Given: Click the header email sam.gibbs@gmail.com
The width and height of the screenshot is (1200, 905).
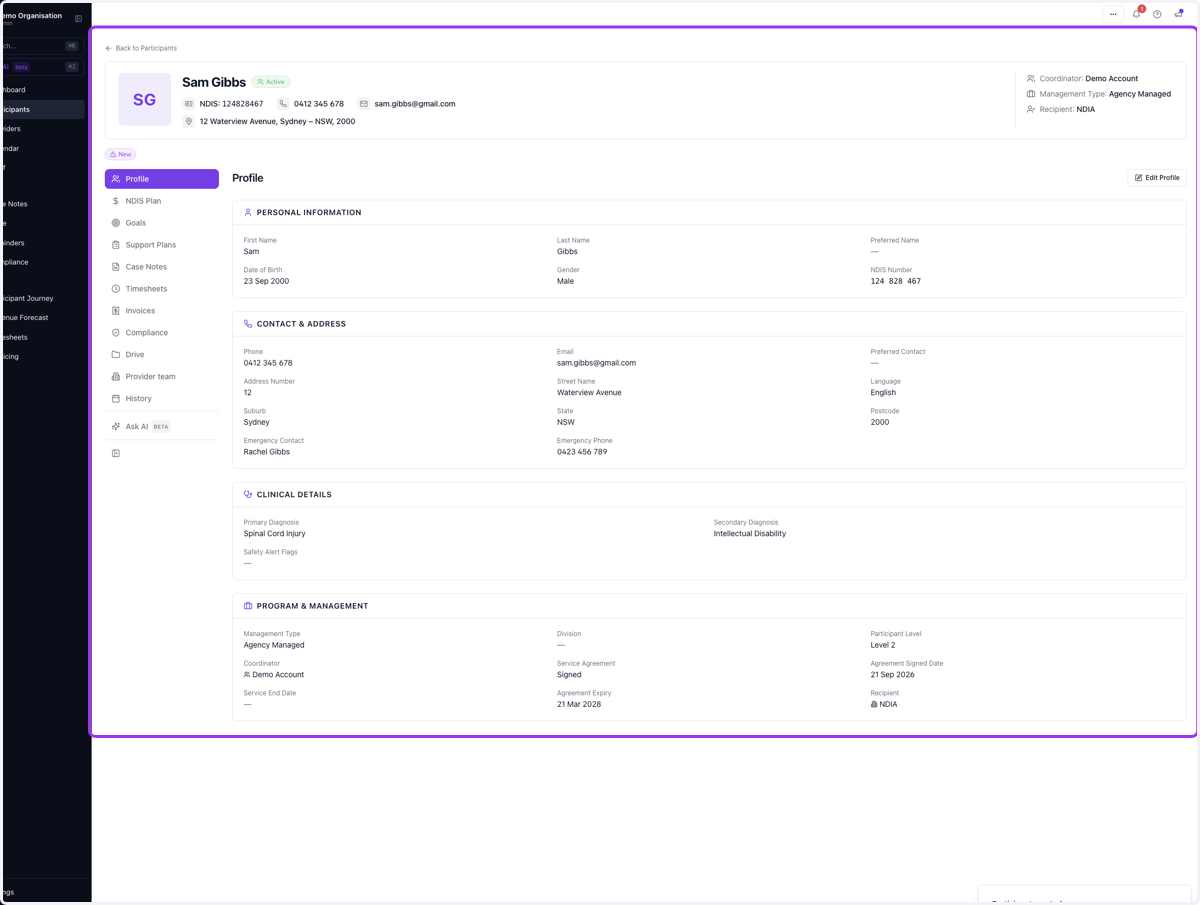Looking at the screenshot, I should (415, 104).
